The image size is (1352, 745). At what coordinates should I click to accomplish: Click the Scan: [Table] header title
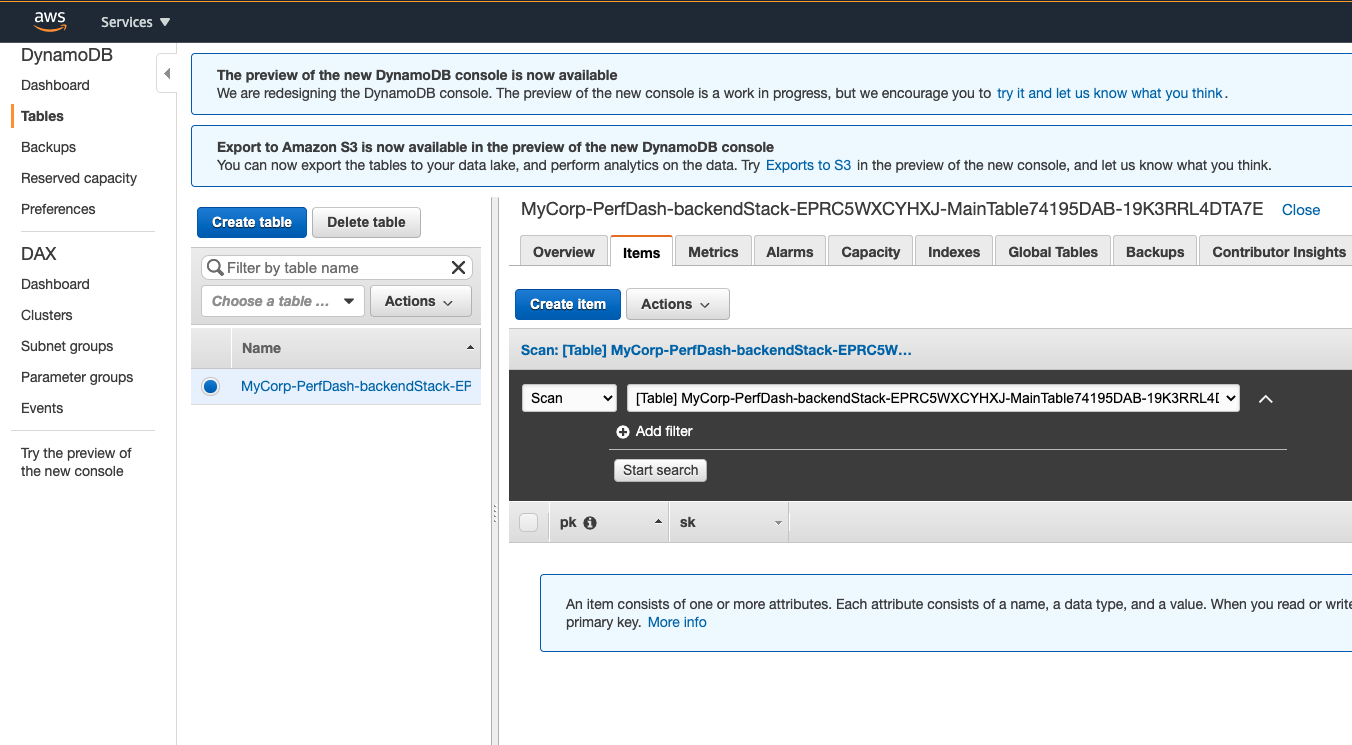(716, 350)
